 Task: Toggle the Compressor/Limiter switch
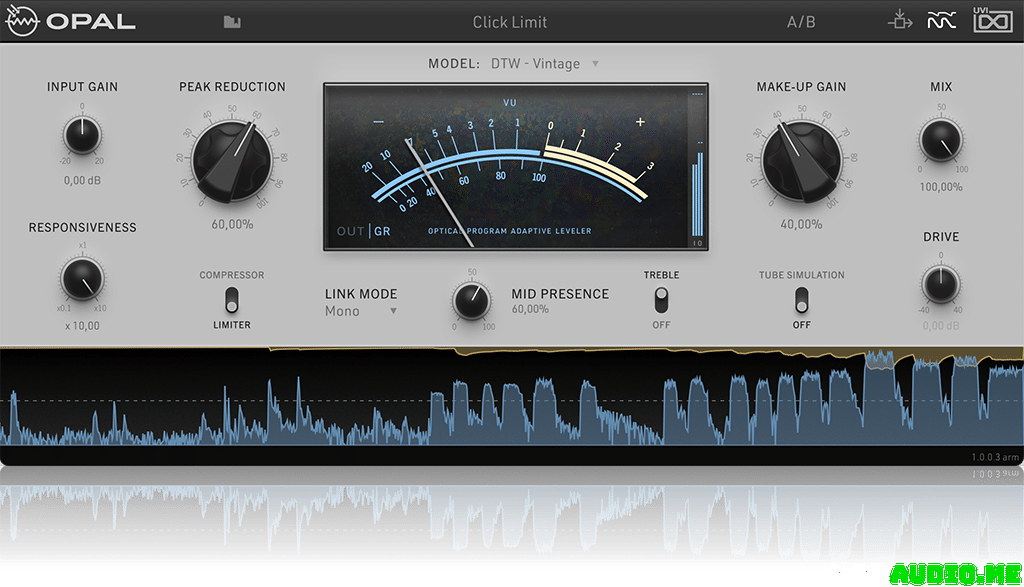click(232, 300)
